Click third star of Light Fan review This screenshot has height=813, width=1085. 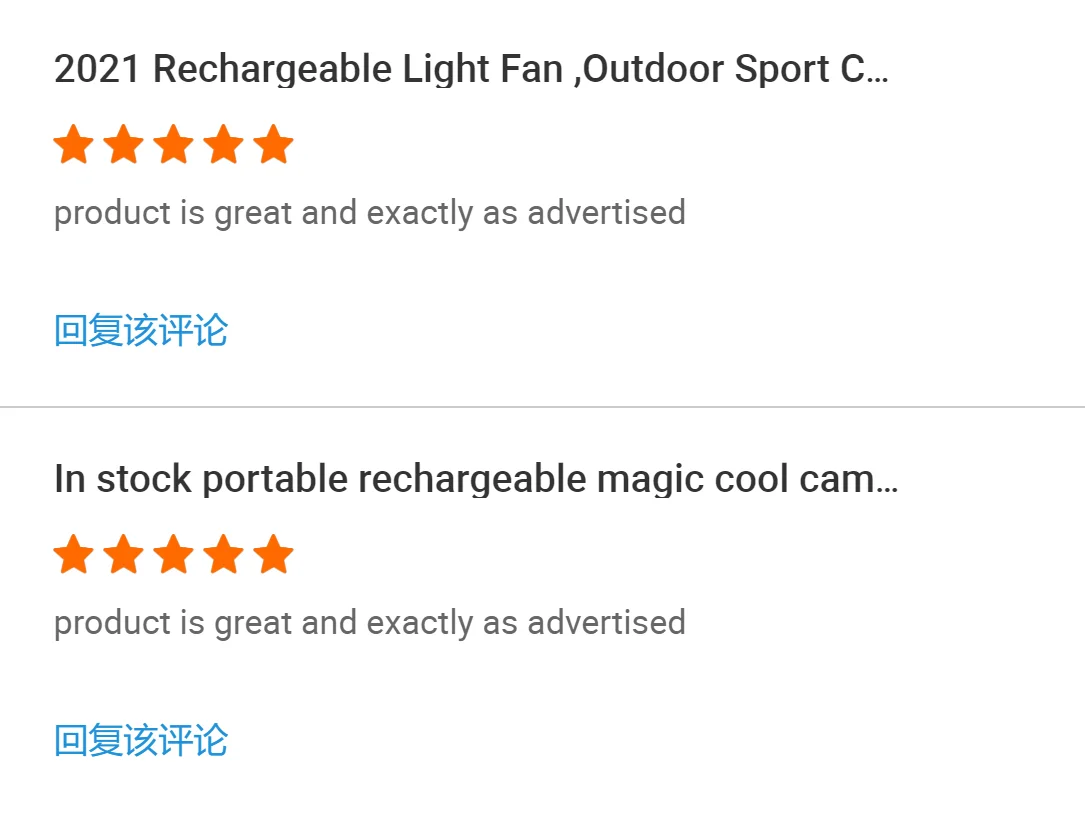click(173, 145)
